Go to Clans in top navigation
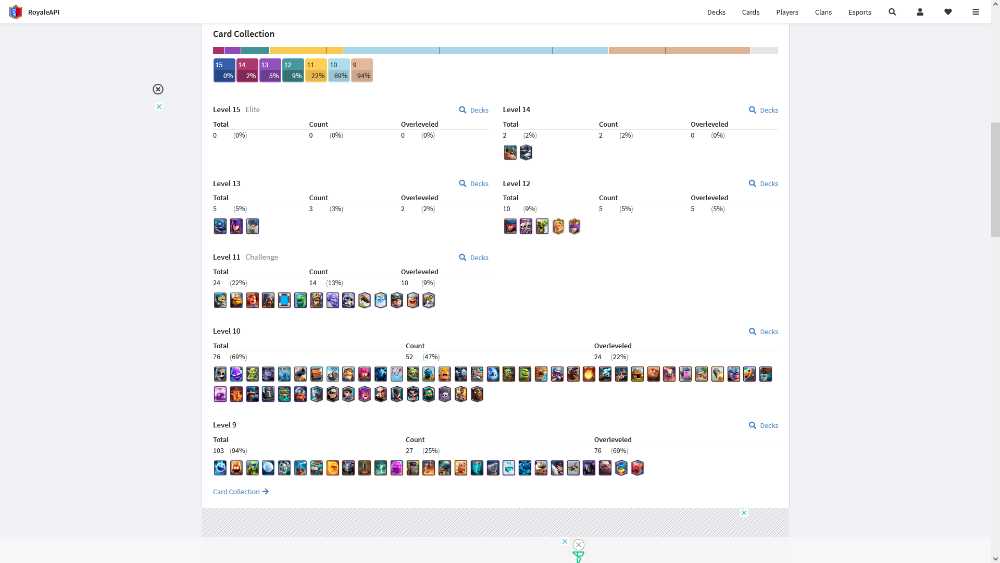Screen dimensions: 1000x563 click(x=823, y=12)
